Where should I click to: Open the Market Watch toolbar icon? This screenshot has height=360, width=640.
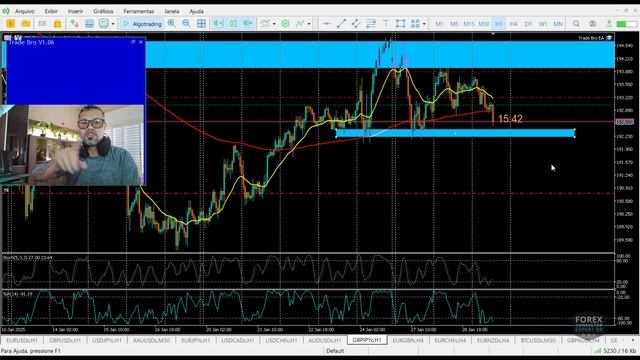pyautogui.click(x=42, y=24)
